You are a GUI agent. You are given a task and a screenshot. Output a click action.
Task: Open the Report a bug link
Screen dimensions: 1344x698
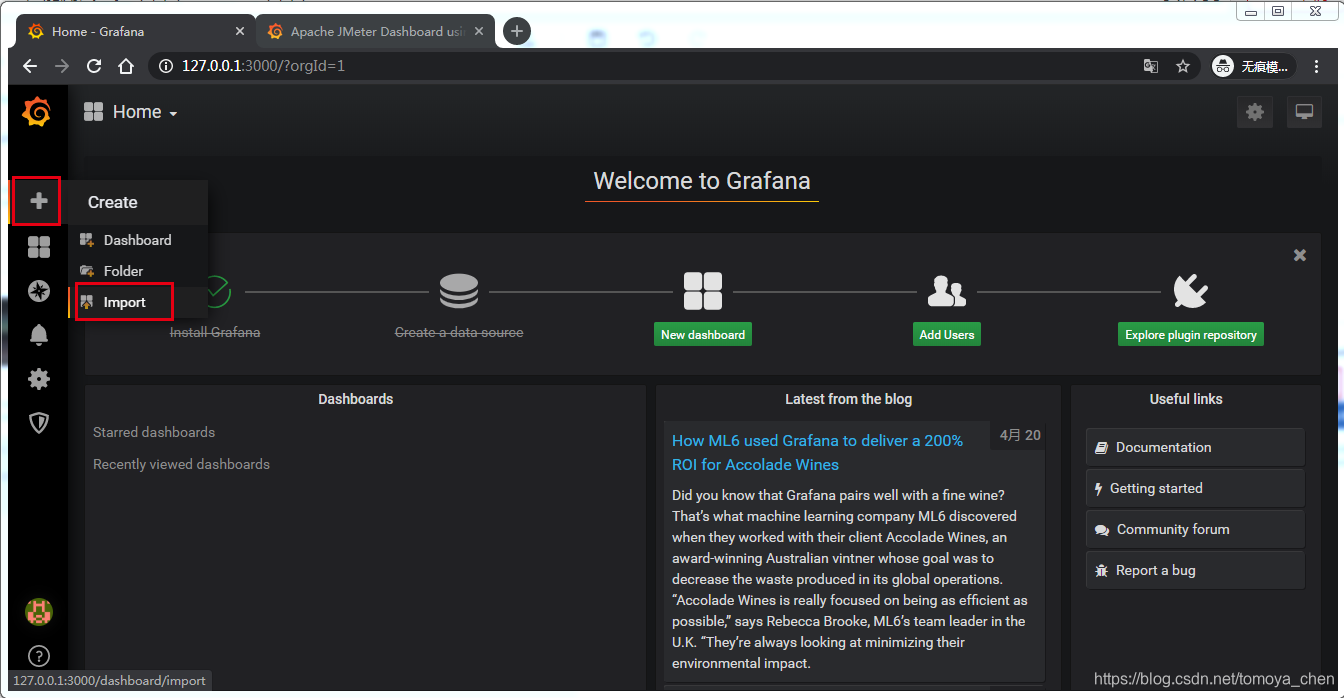click(1195, 570)
